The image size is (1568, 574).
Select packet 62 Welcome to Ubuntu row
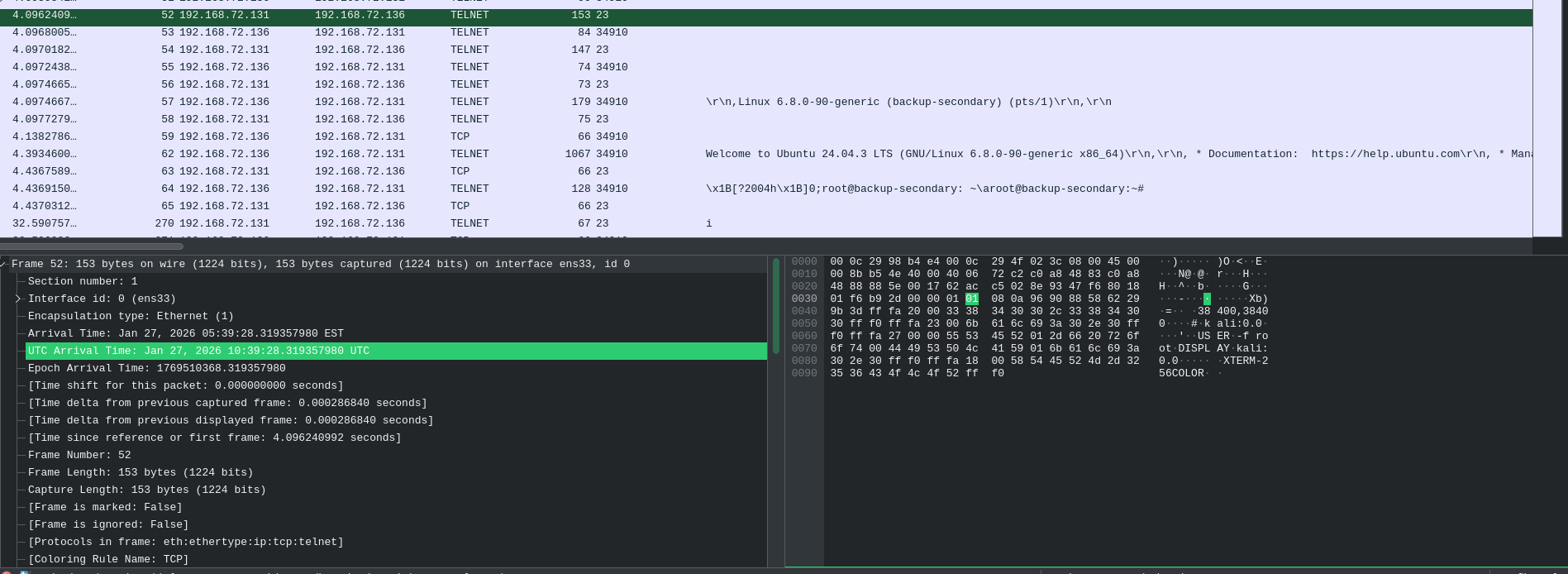766,154
